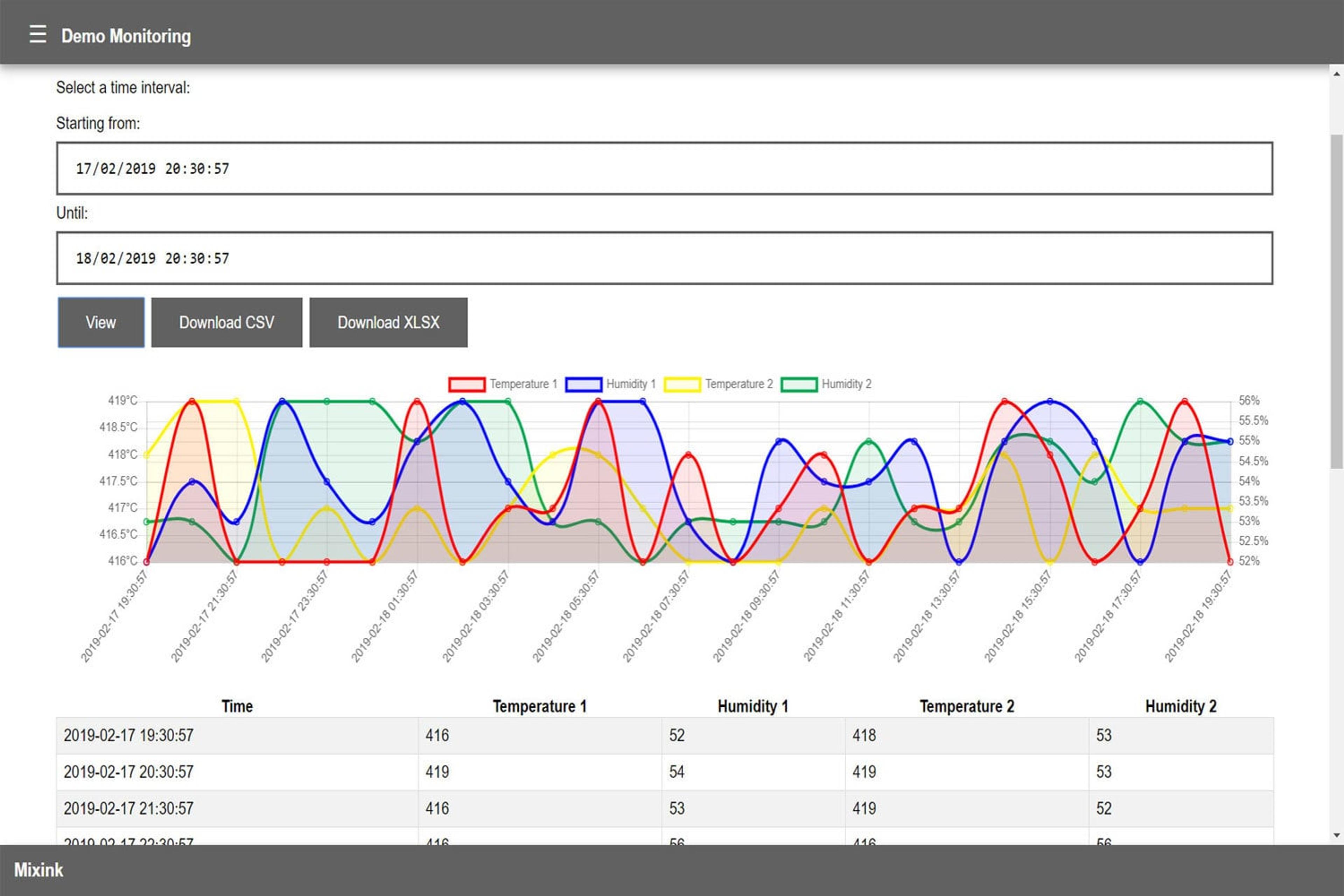Click the Mixink footer text
Viewport: 1344px width, 896px height.
[39, 870]
